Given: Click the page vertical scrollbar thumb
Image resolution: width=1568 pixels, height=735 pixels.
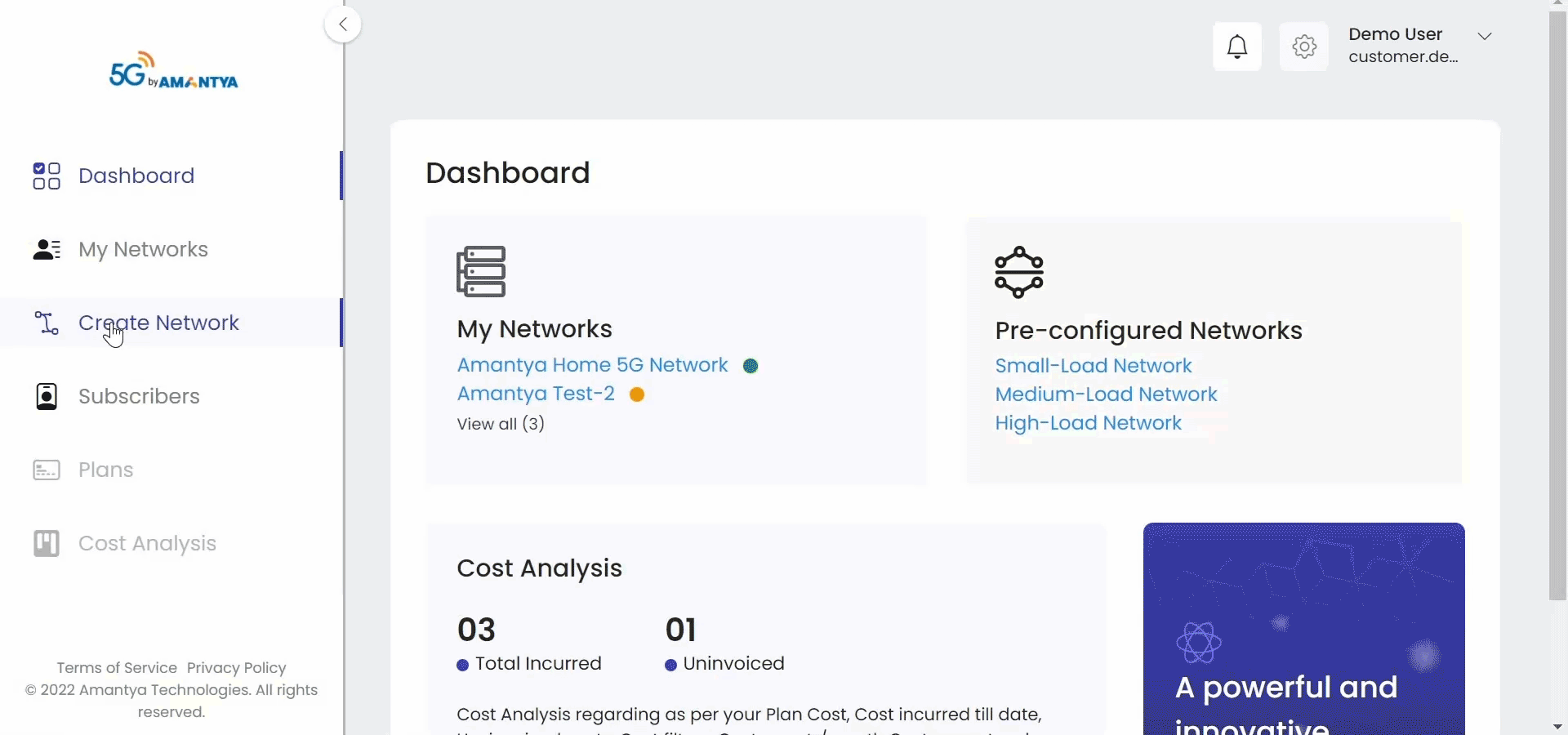Looking at the screenshot, I should (x=1558, y=306).
